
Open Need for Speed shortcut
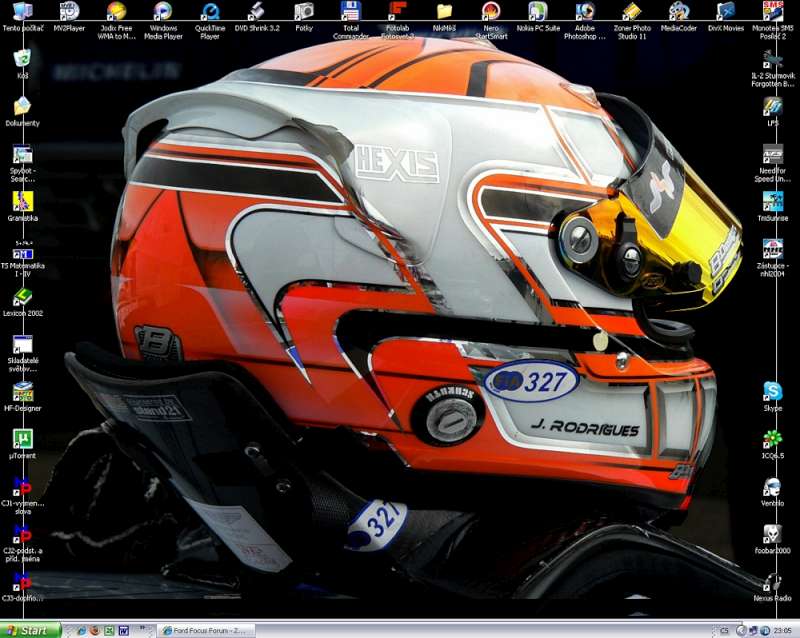point(773,154)
